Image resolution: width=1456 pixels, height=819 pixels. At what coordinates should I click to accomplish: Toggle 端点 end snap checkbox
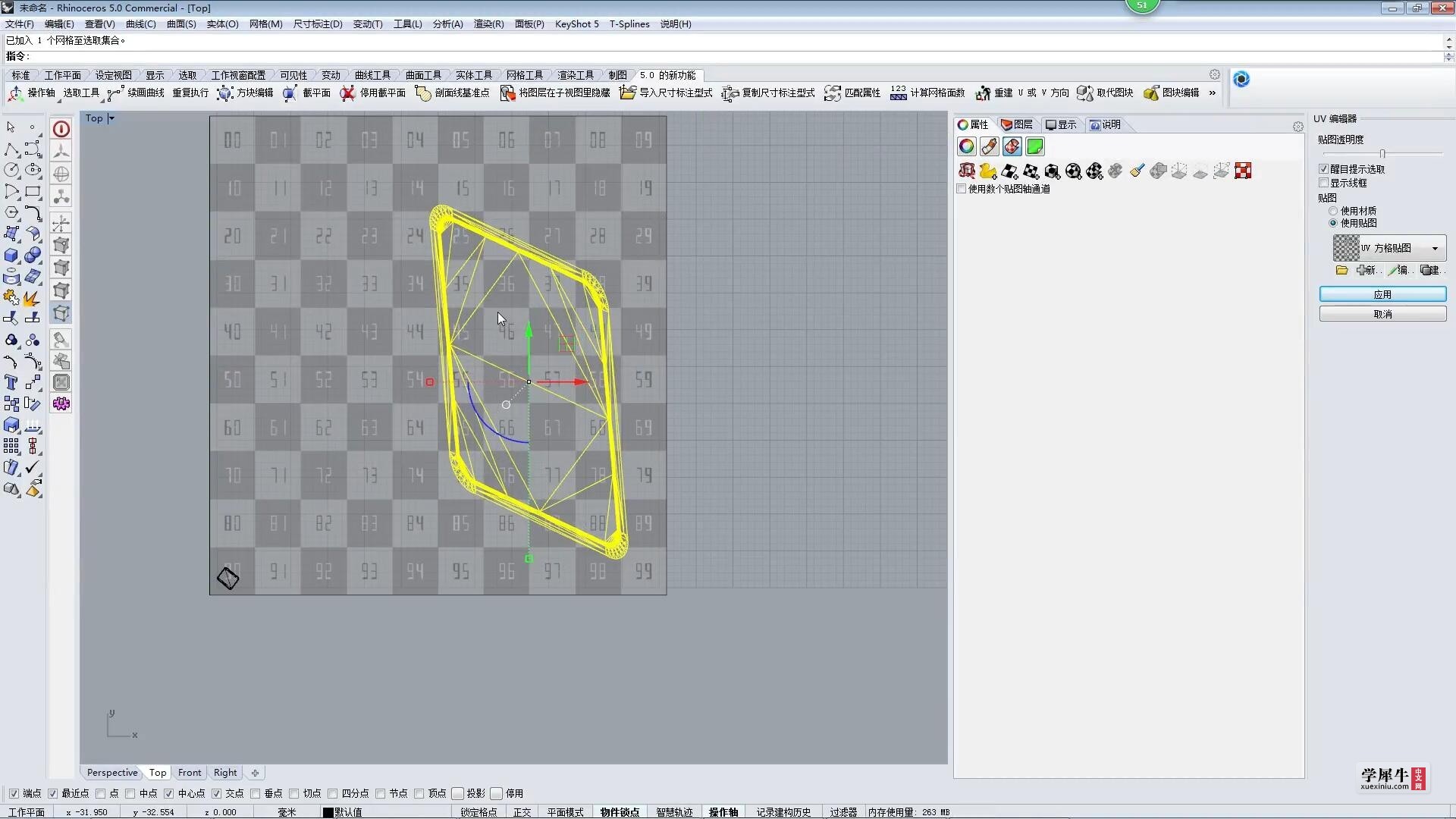pyautogui.click(x=14, y=793)
